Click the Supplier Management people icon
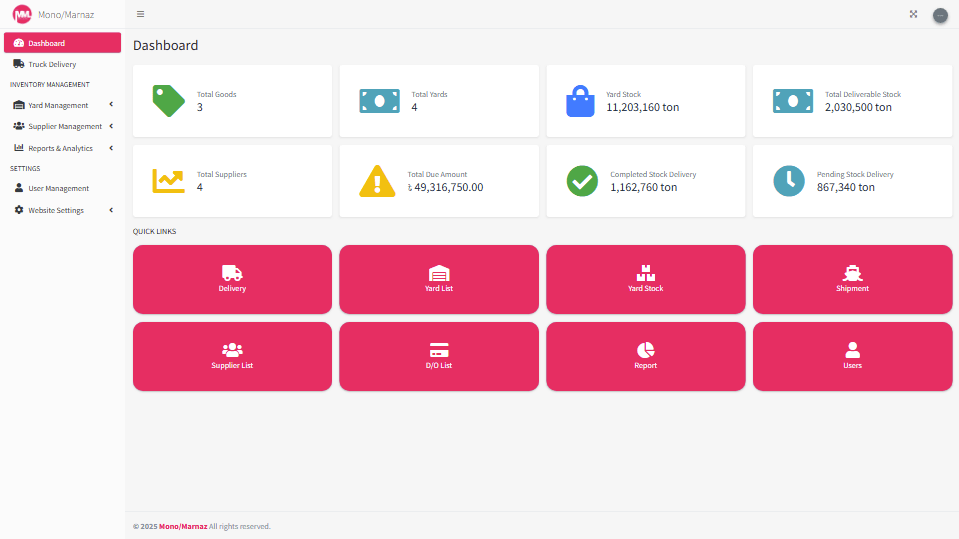 click(19, 126)
